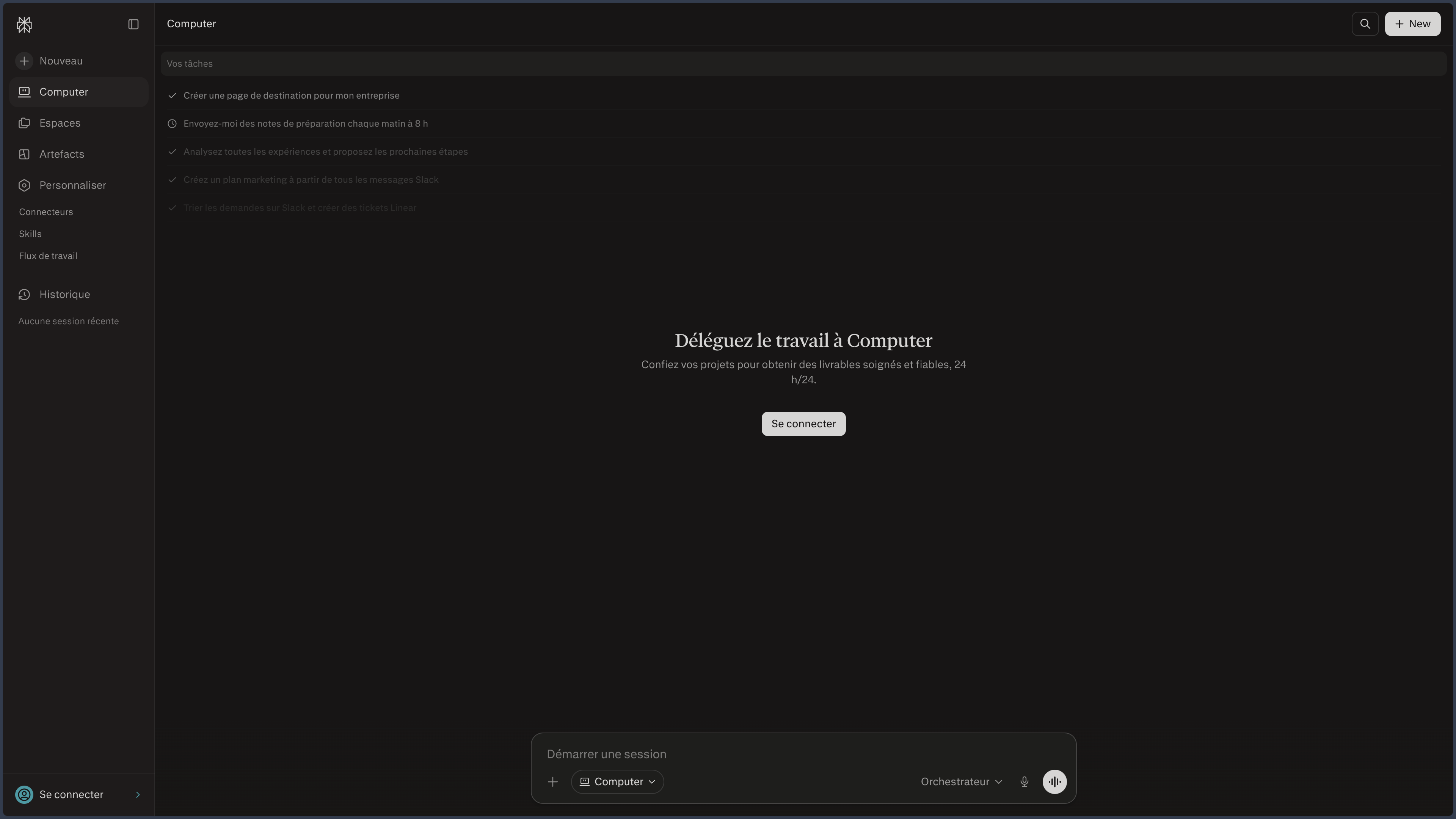Click the Démarrer une session input field
The width and height of the screenshot is (1456, 819).
click(803, 754)
